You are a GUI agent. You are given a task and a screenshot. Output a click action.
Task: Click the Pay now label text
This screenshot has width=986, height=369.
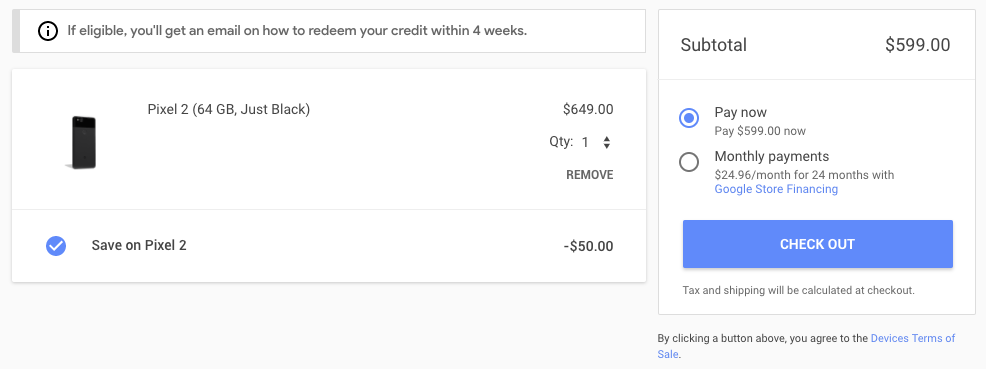point(741,113)
